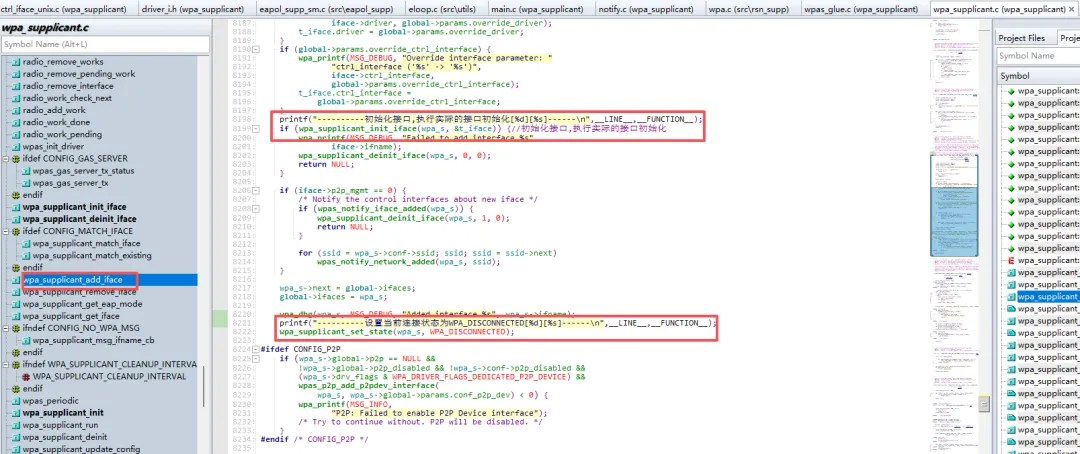Fold the code block at line 8206
The height and width of the screenshot is (454, 1080).
tap(256, 190)
